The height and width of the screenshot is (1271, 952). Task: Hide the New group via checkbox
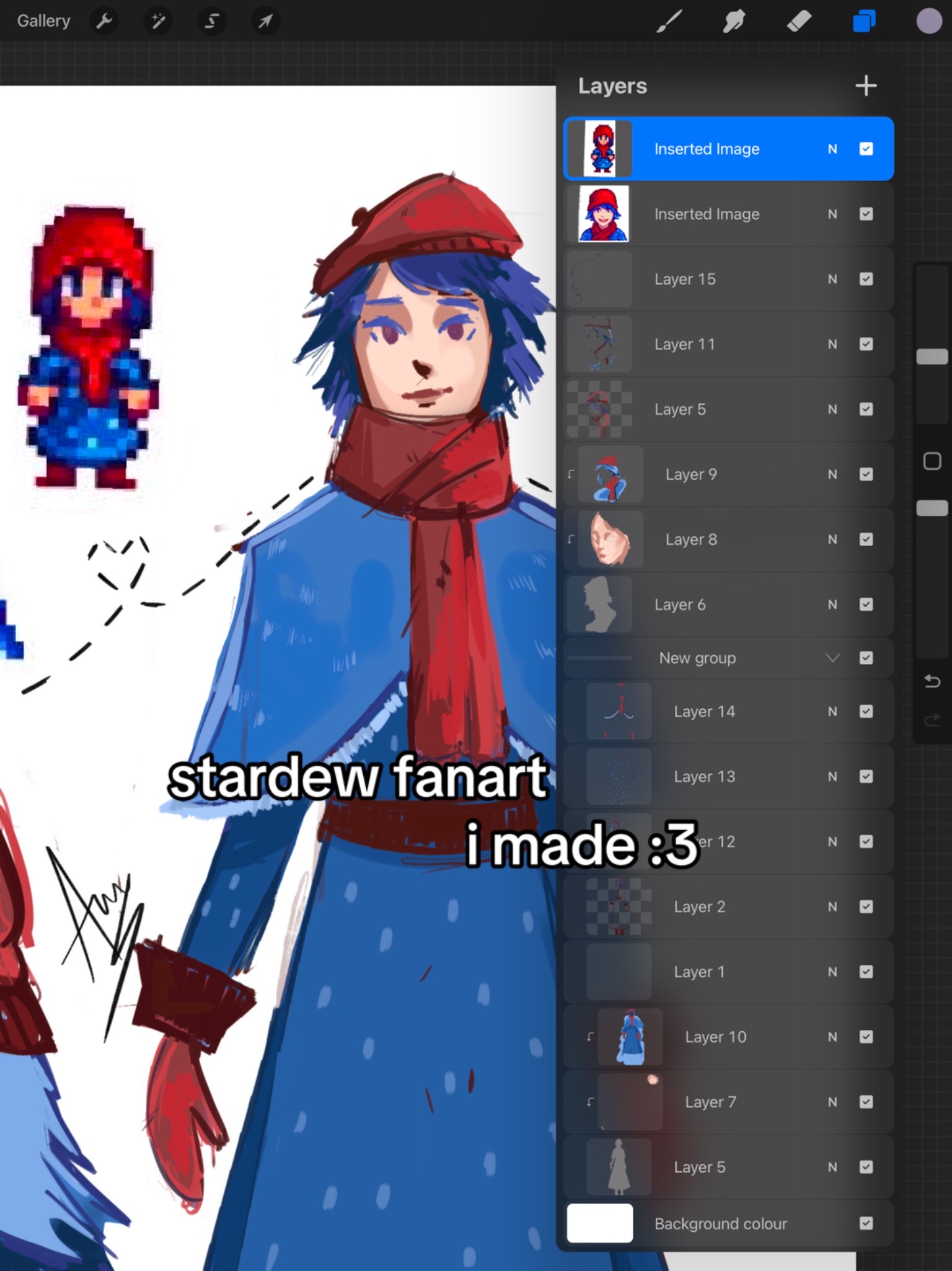coord(866,658)
